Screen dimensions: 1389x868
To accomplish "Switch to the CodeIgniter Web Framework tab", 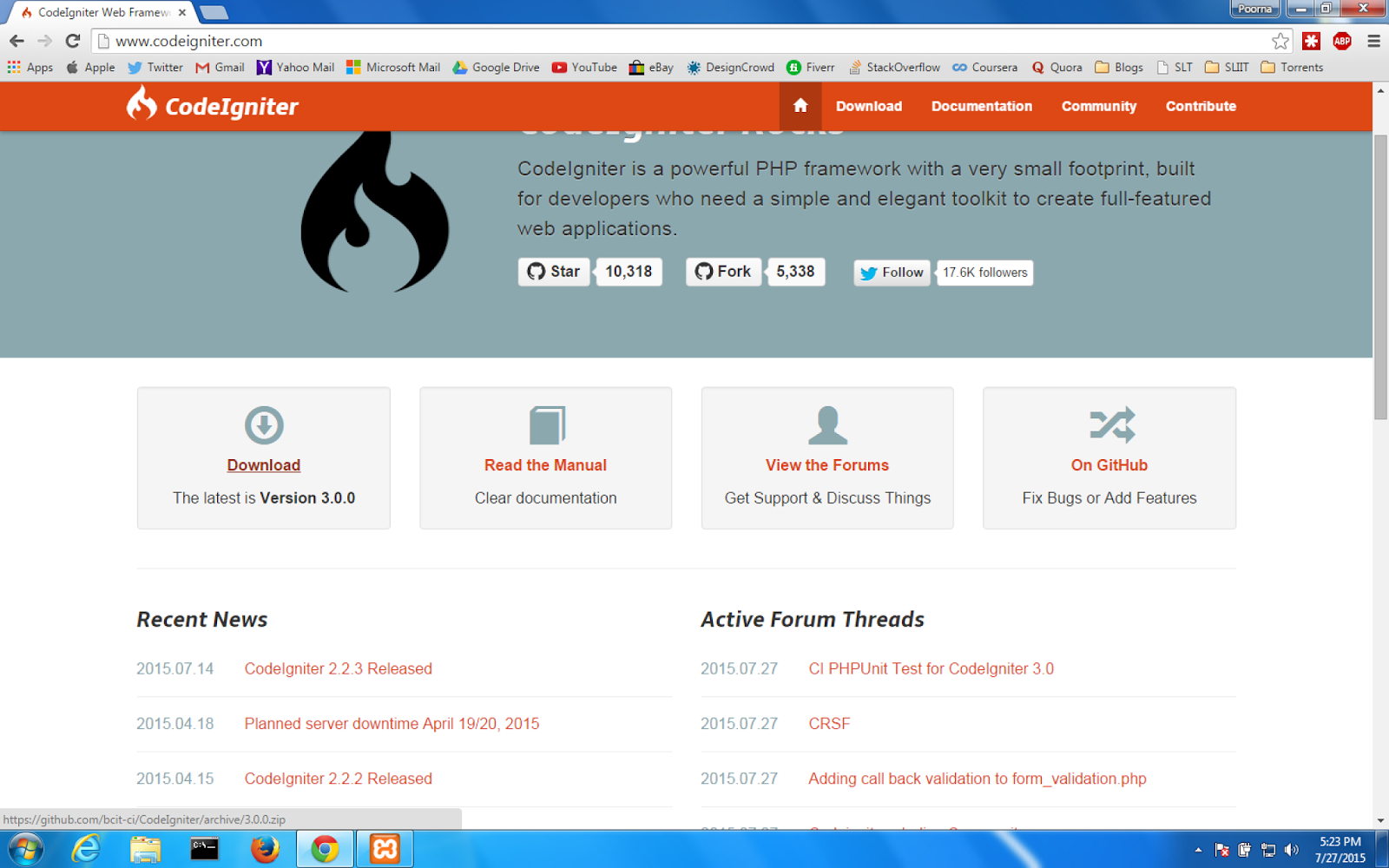I will click(95, 12).
